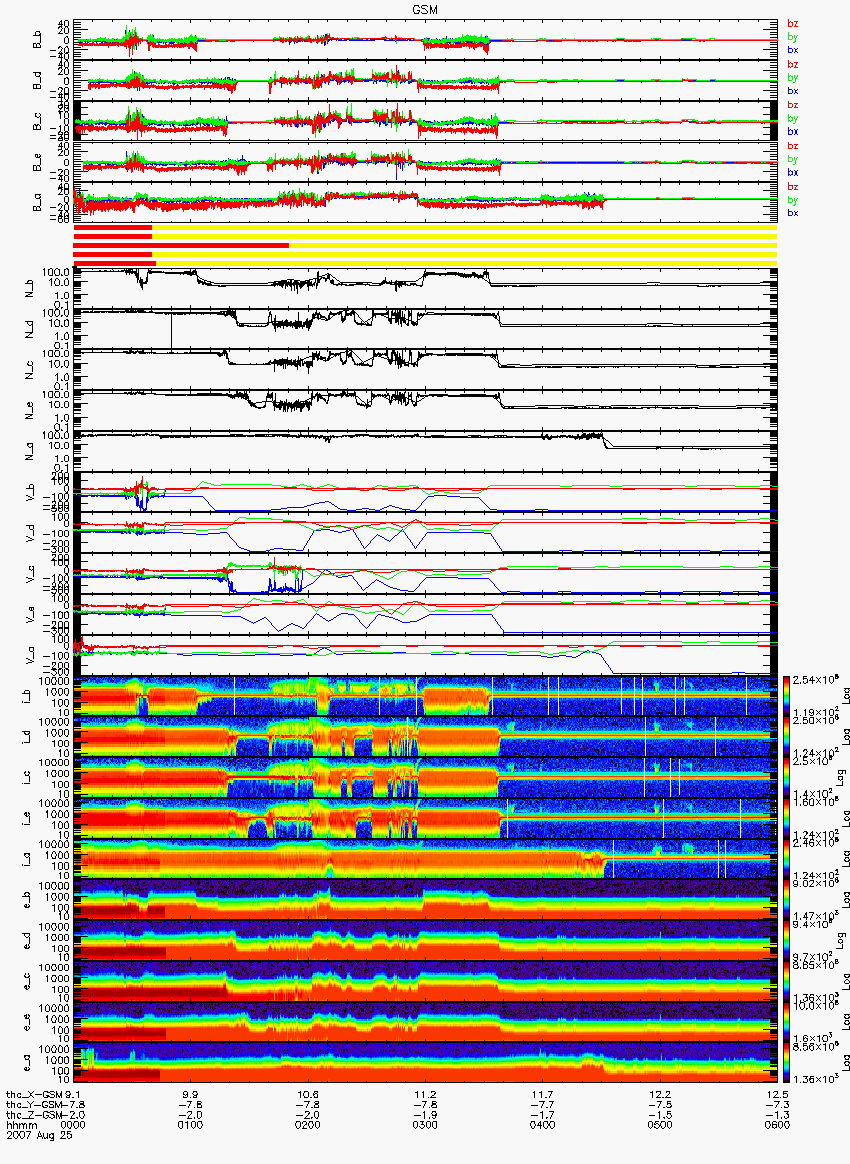The image size is (850, 1164).
Task: Click the thc_X-GSM row label
Action: pyautogui.click(x=34, y=1094)
